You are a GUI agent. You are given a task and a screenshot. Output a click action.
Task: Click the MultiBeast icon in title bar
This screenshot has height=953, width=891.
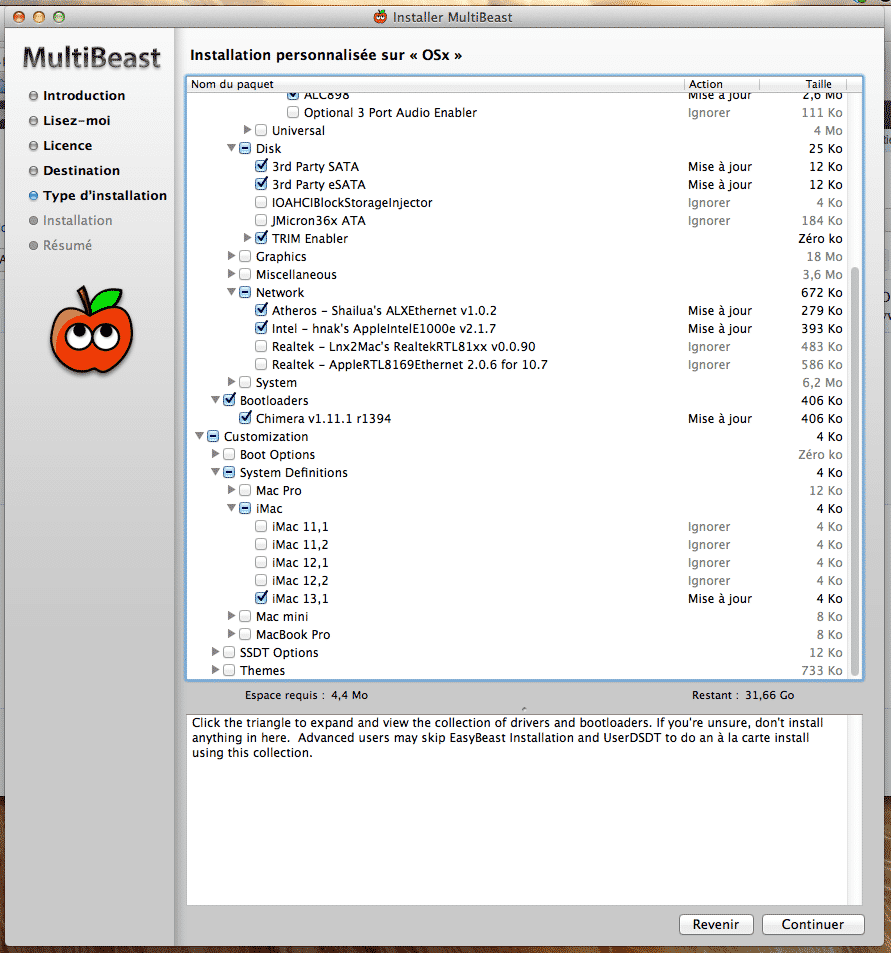point(380,16)
